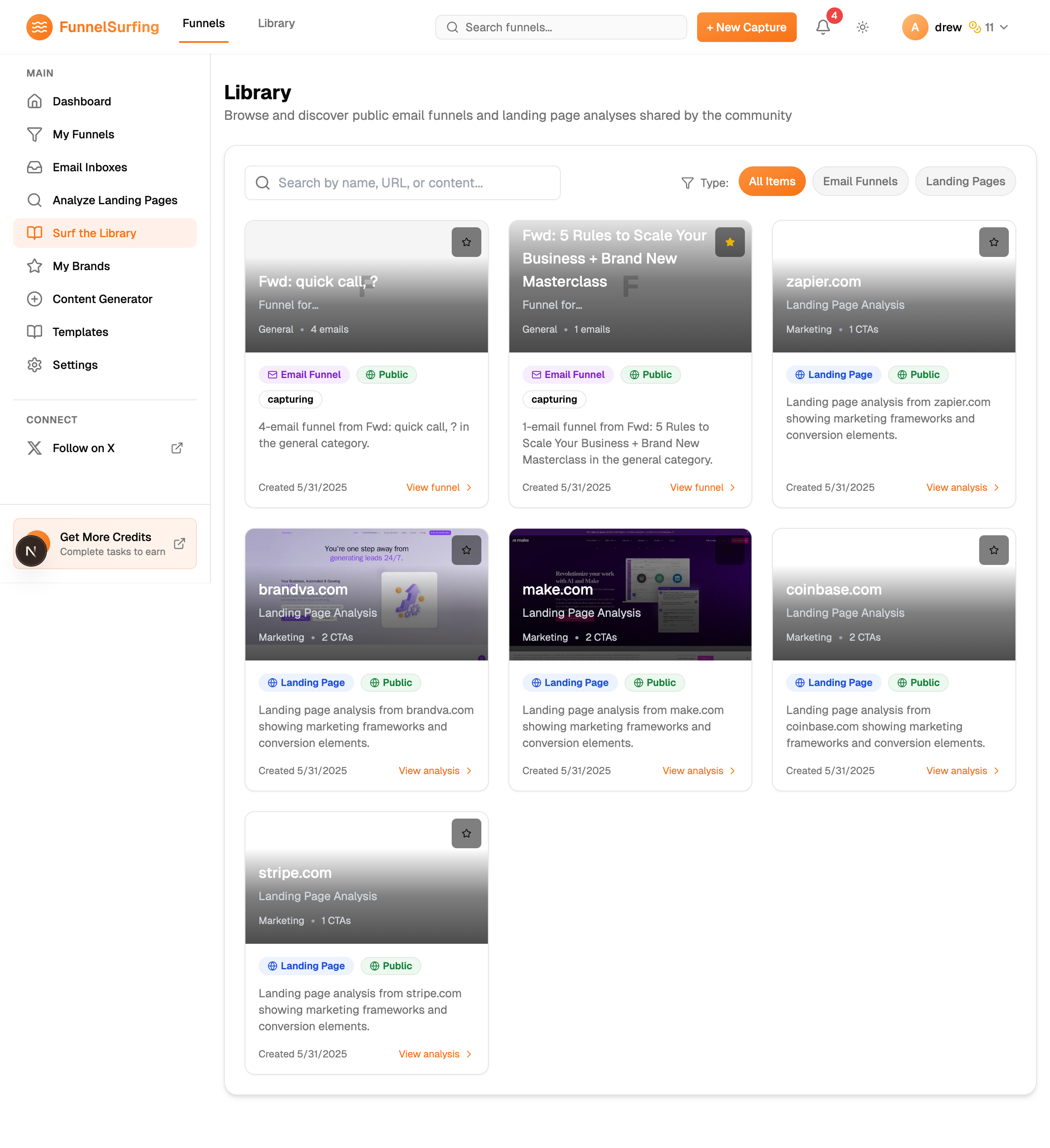The image size is (1050, 1148).
Task: Star the coinbase.com card
Action: click(x=993, y=550)
